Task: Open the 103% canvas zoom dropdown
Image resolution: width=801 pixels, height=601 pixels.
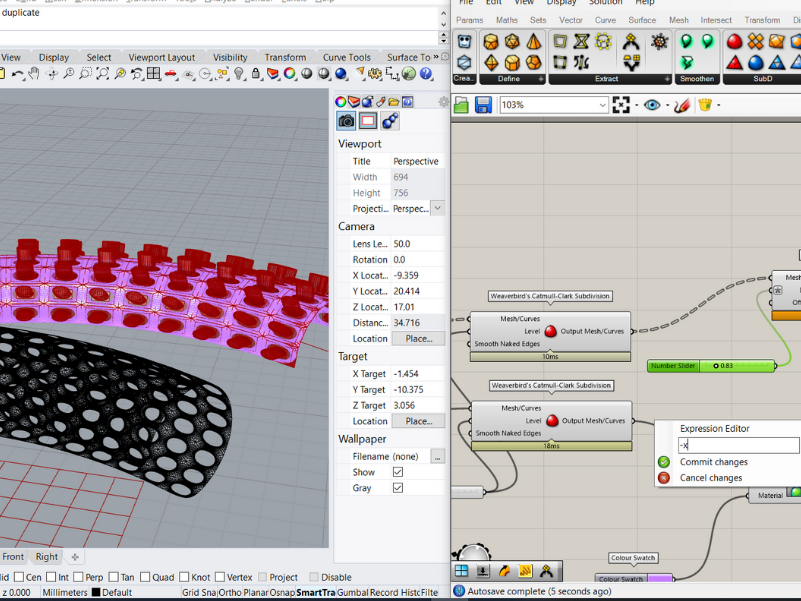Action: point(602,105)
